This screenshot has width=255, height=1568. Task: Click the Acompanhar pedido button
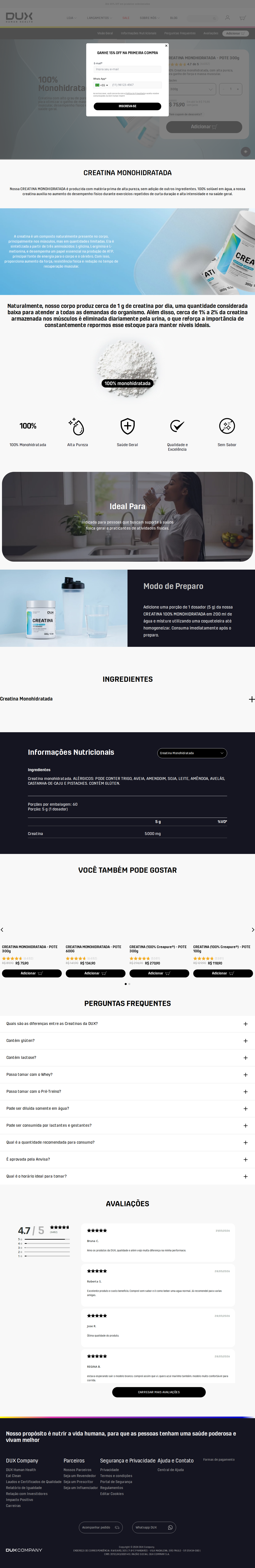click(101, 1527)
